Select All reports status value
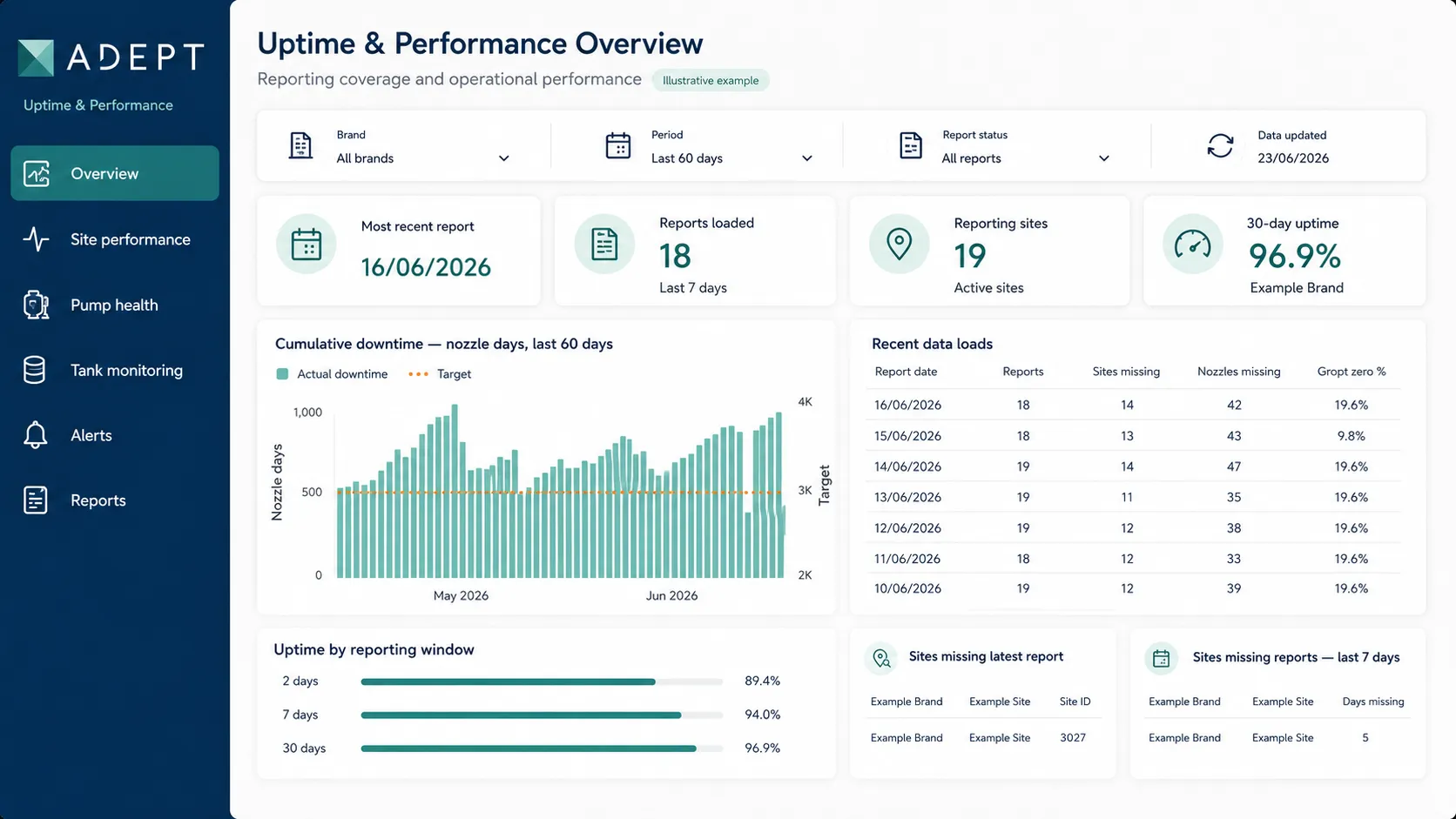The image size is (1456, 819). [x=971, y=158]
